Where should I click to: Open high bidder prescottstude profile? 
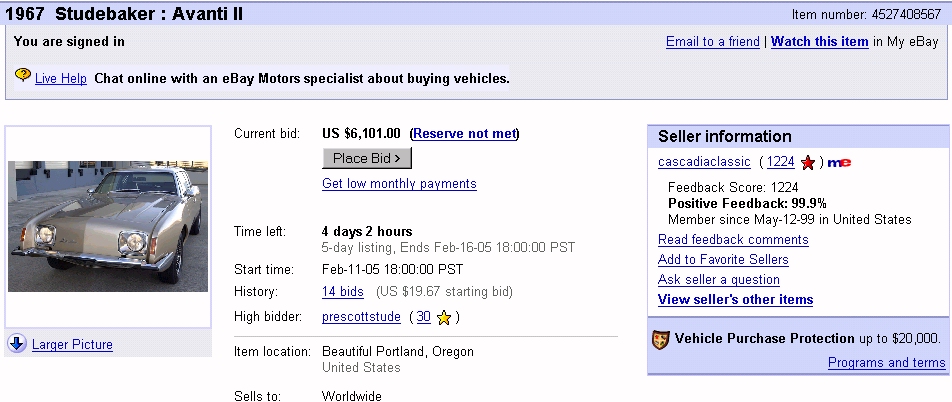(x=361, y=316)
